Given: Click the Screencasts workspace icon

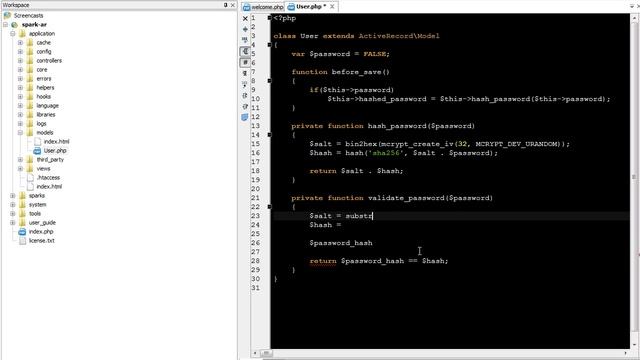Looking at the screenshot, I should point(7,16).
